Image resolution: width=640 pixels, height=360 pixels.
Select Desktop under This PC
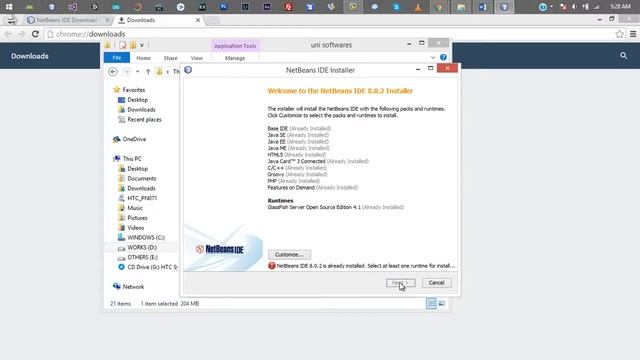pos(137,169)
